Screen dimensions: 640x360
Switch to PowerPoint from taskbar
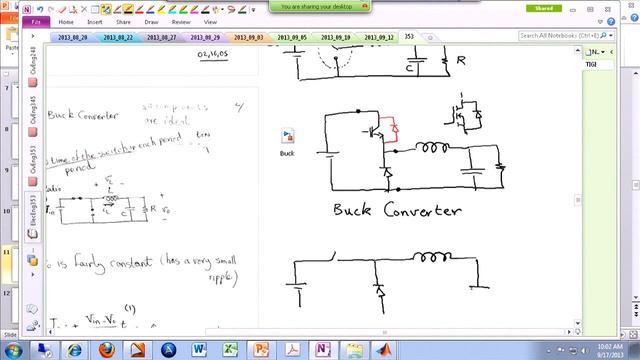click(261, 350)
